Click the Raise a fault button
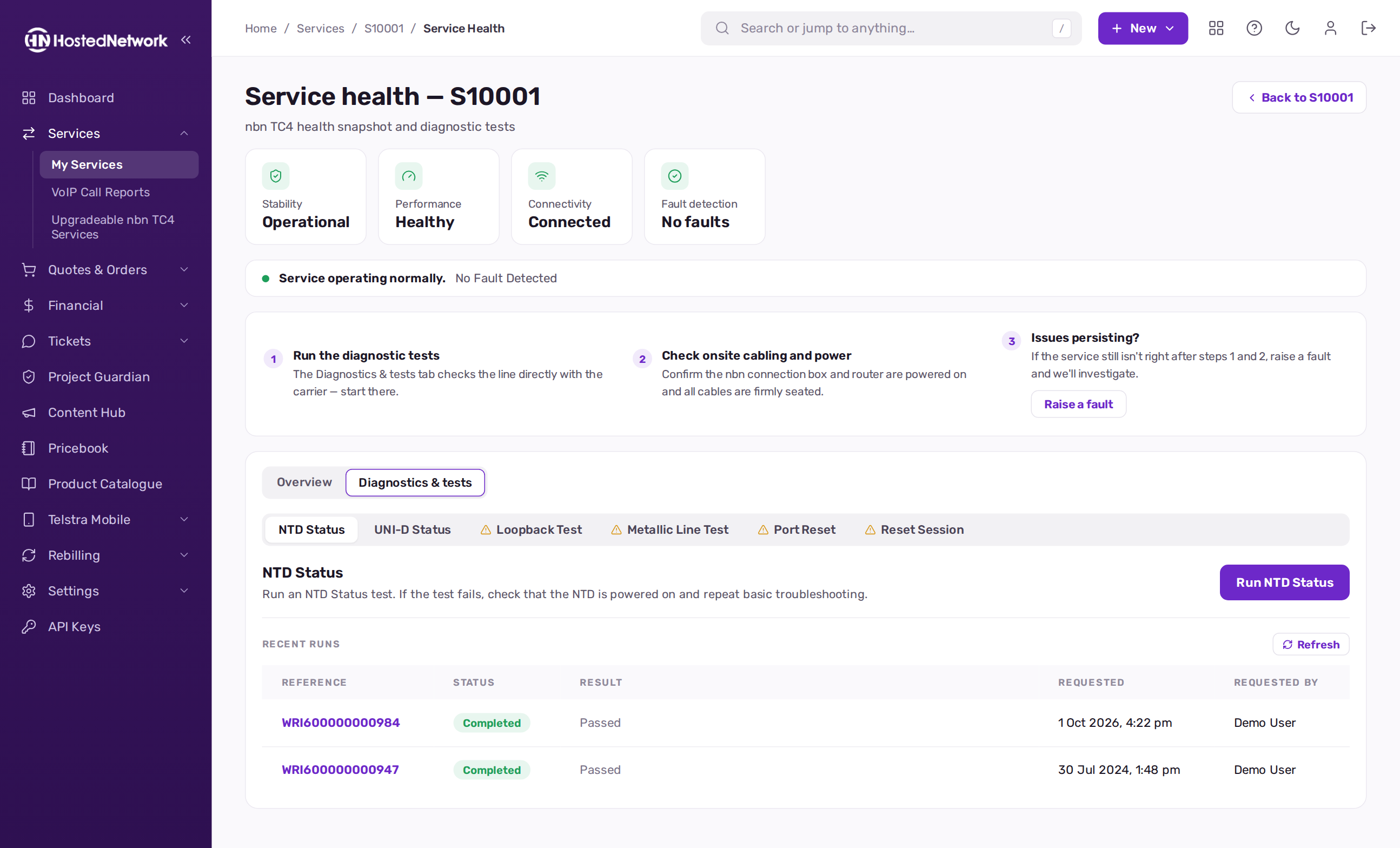 coord(1078,404)
